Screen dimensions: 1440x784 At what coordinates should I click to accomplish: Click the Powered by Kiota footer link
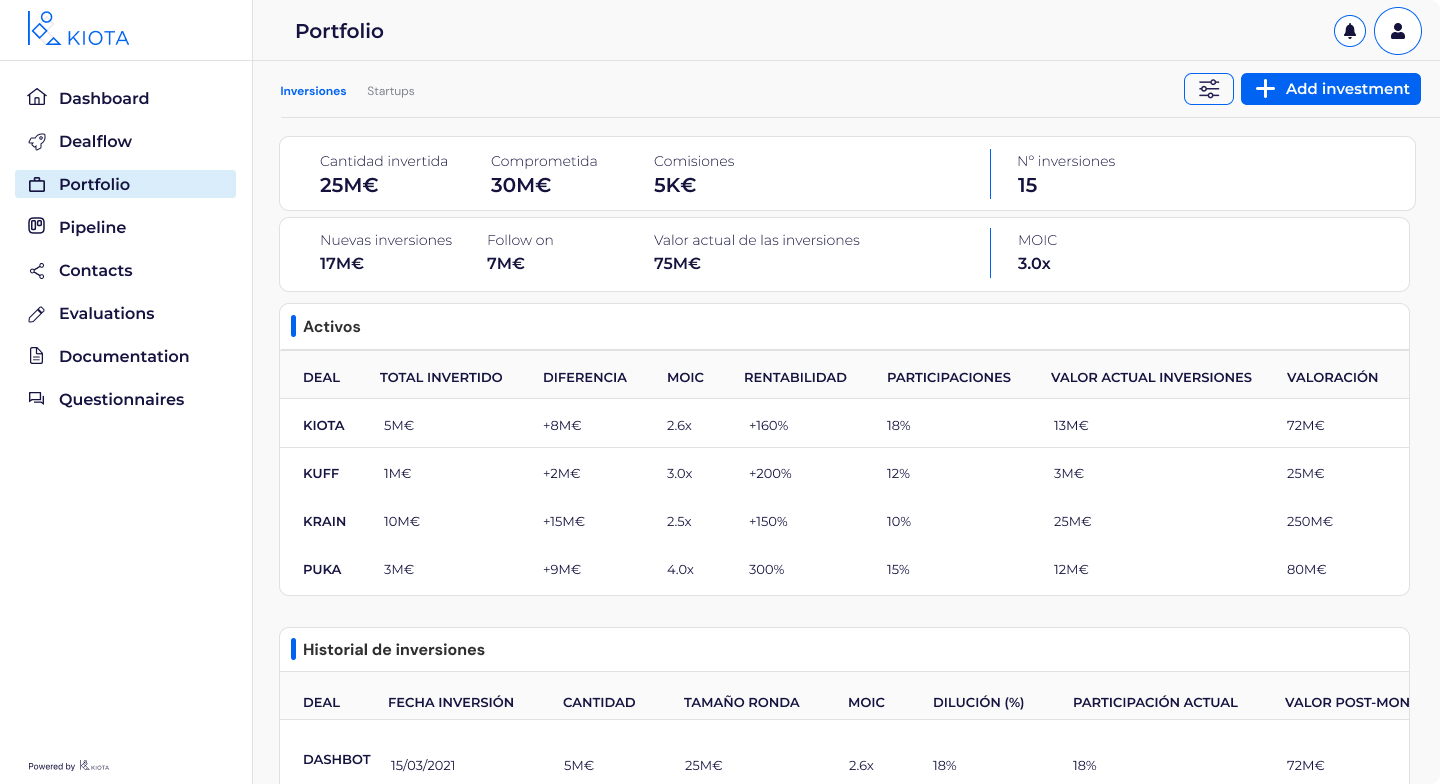point(68,766)
